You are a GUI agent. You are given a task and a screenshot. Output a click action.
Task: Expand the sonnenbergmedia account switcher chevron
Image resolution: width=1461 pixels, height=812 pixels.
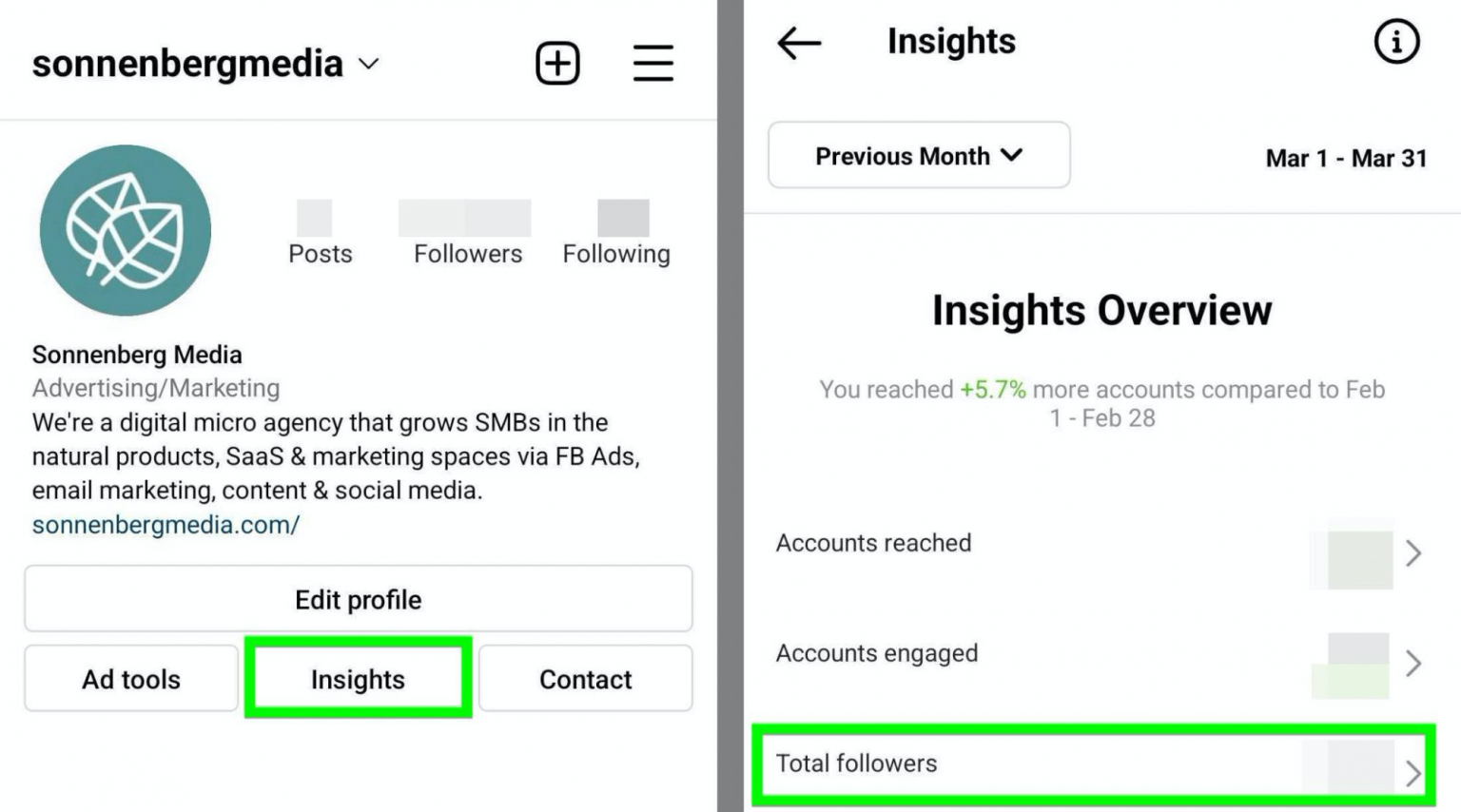point(368,64)
